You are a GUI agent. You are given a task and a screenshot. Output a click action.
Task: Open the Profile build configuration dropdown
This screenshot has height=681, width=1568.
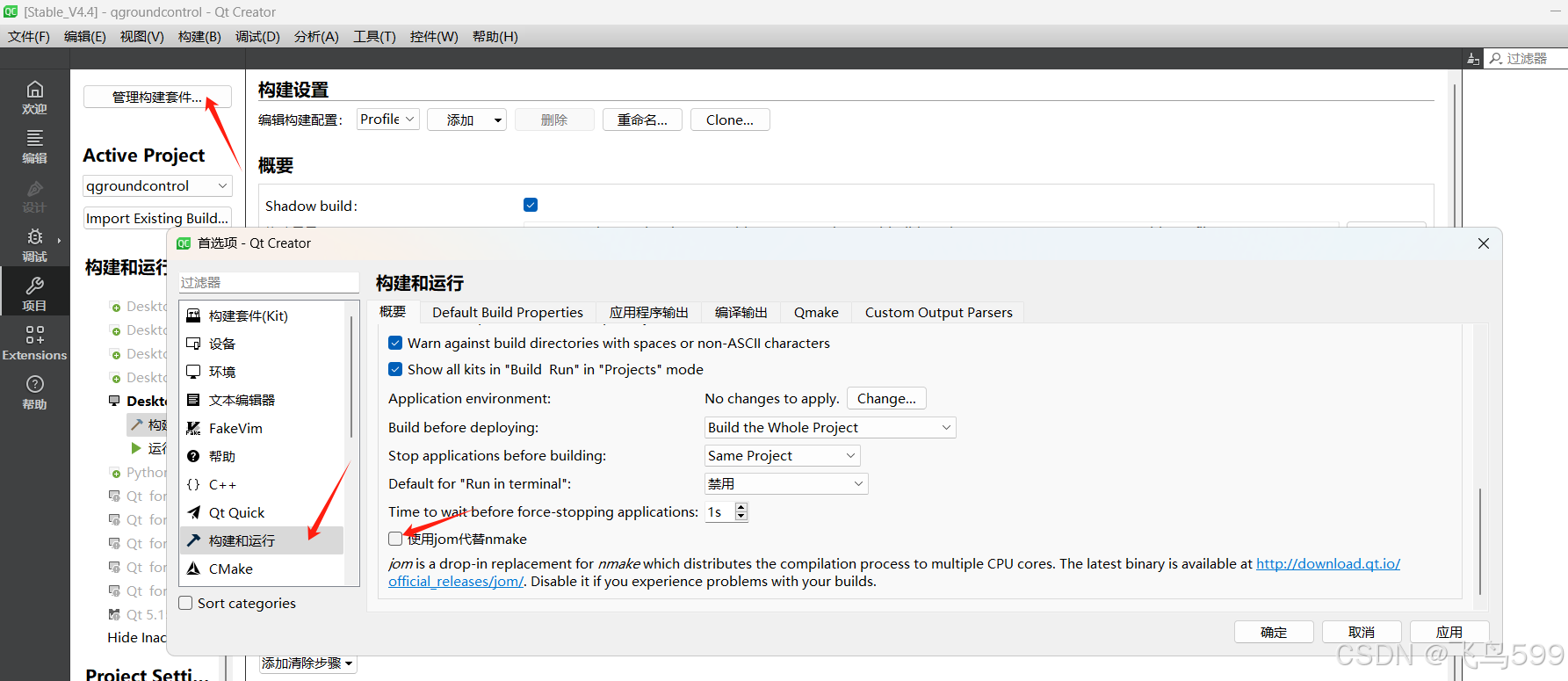coord(387,120)
